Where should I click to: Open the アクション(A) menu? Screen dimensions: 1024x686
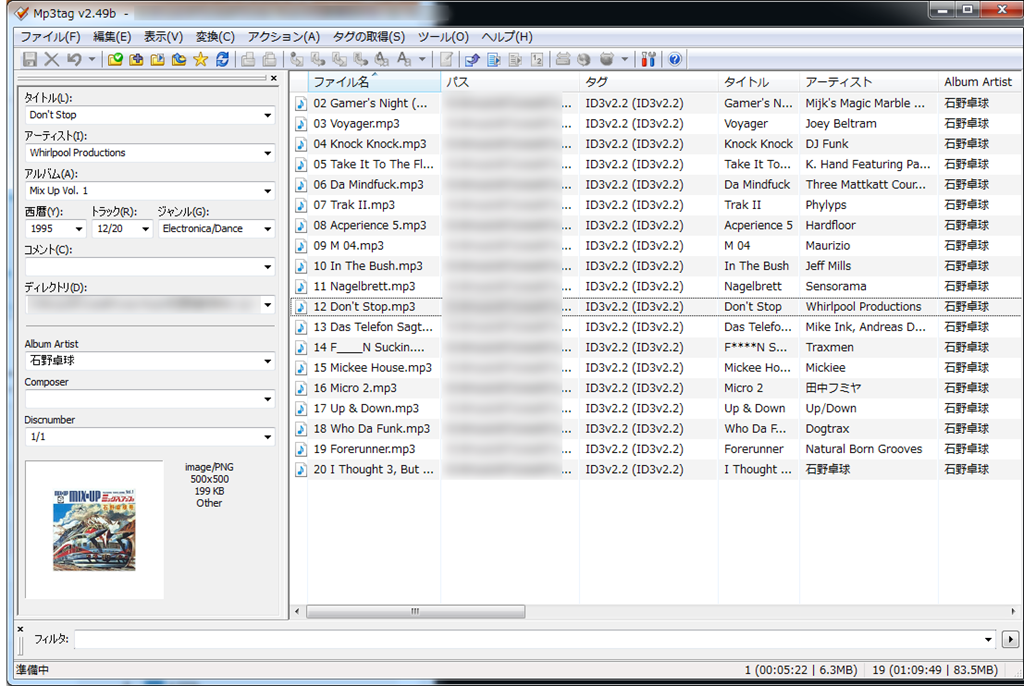[x=283, y=37]
